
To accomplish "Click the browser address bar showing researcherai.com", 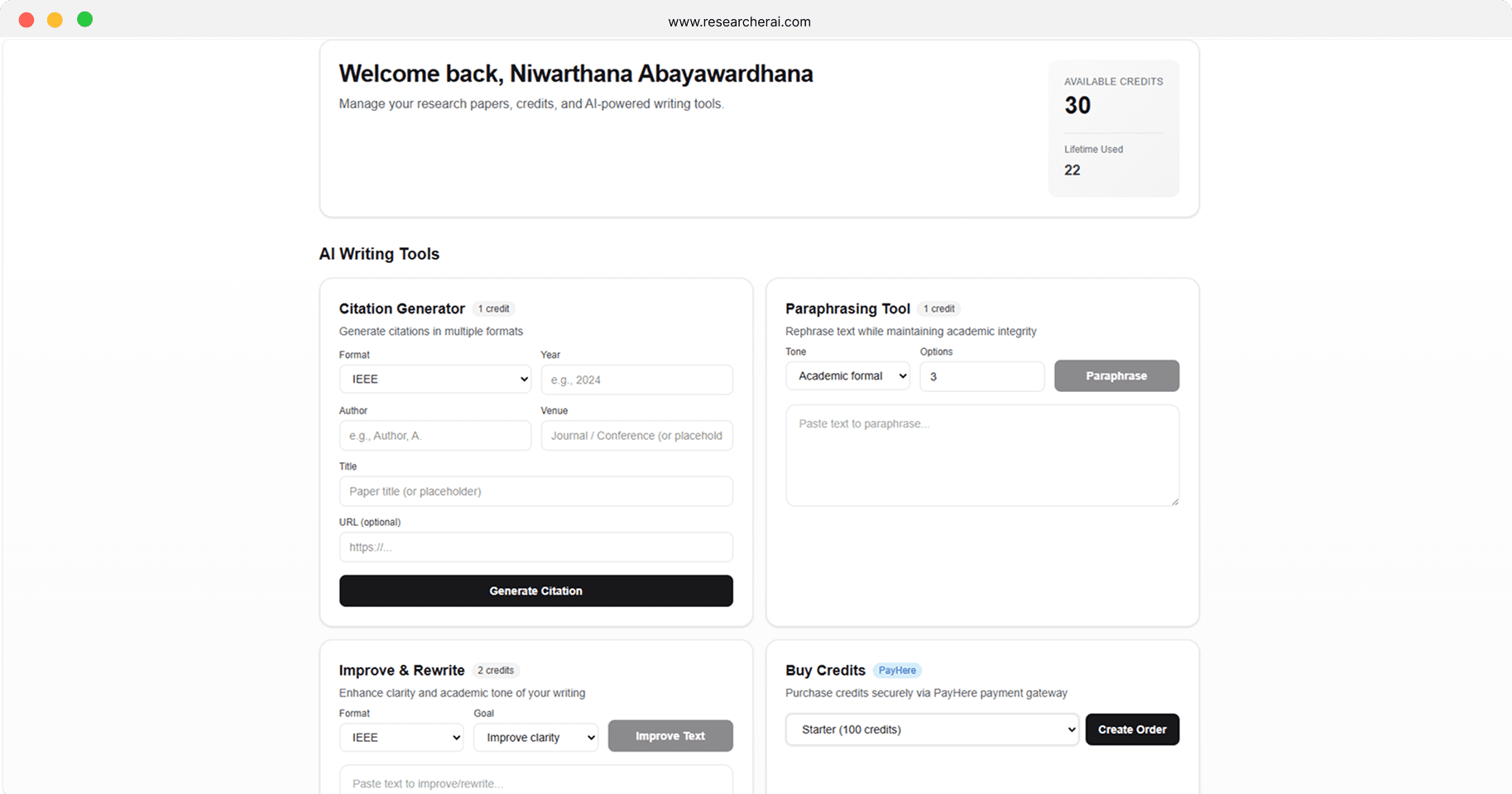I will click(x=739, y=22).
